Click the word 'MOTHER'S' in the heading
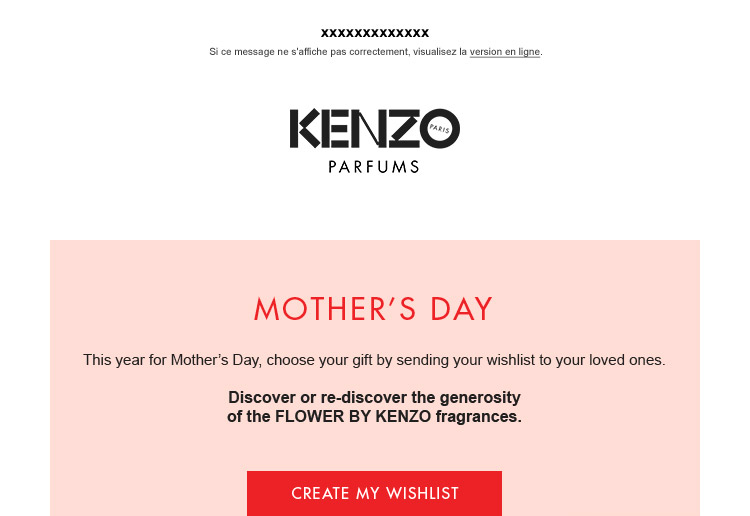The image size is (750, 516). click(x=335, y=309)
